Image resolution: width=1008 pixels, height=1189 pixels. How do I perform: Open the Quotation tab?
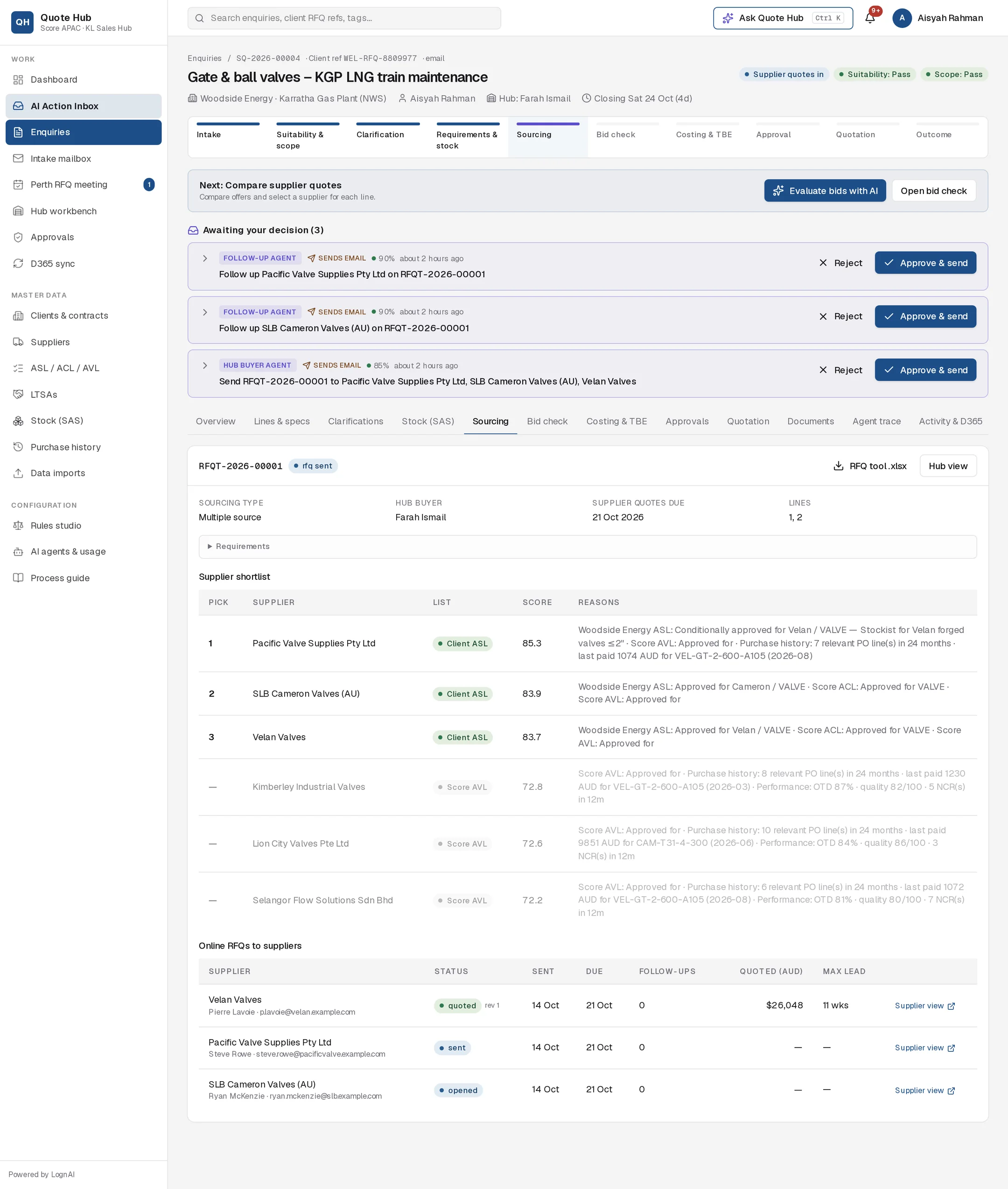click(x=748, y=421)
